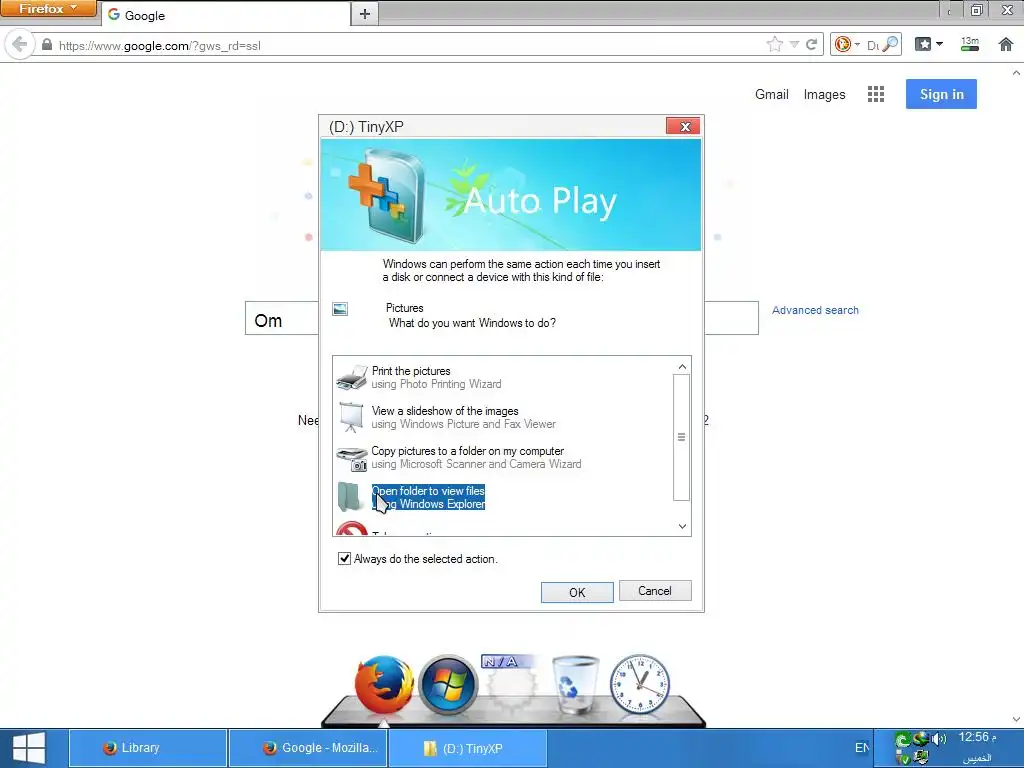This screenshot has width=1024, height=768.
Task: Click the printer icon in the list
Action: coord(351,377)
